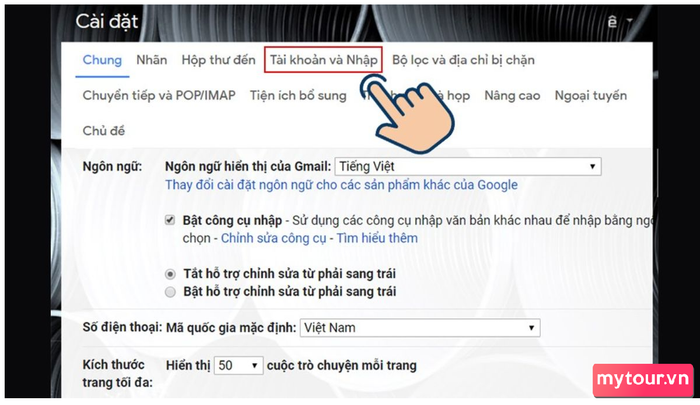Switch to the Ngoại tuyến tab
Viewport: 700px width, 405px height.
[x=591, y=96]
